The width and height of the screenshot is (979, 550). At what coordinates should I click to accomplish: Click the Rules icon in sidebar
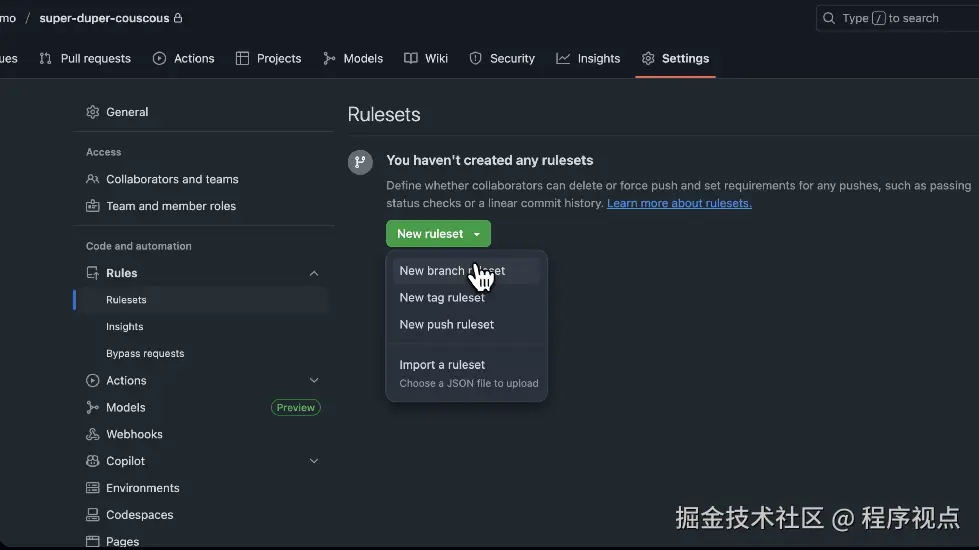92,273
